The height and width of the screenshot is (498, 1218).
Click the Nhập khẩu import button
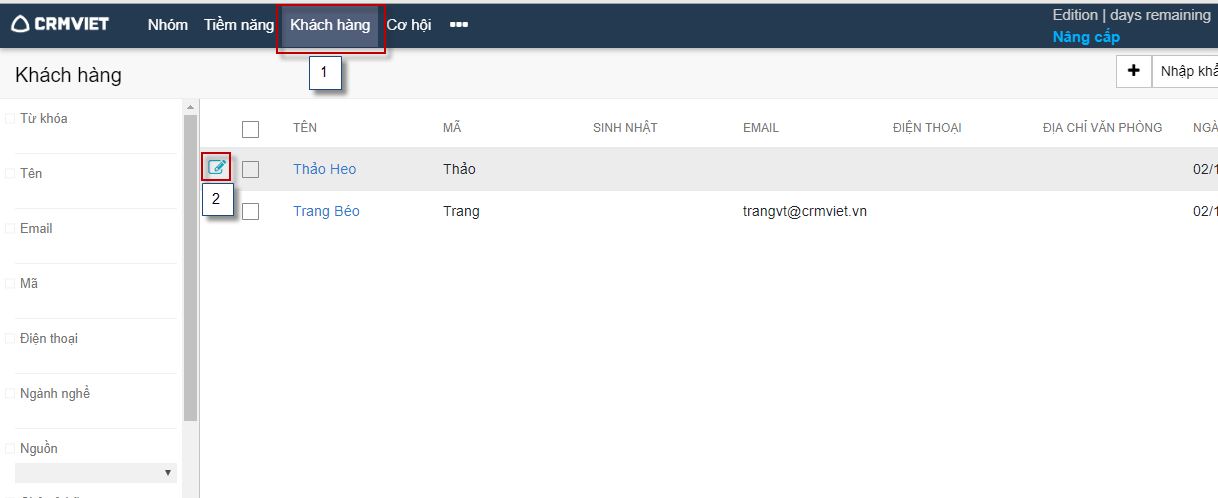[1187, 71]
